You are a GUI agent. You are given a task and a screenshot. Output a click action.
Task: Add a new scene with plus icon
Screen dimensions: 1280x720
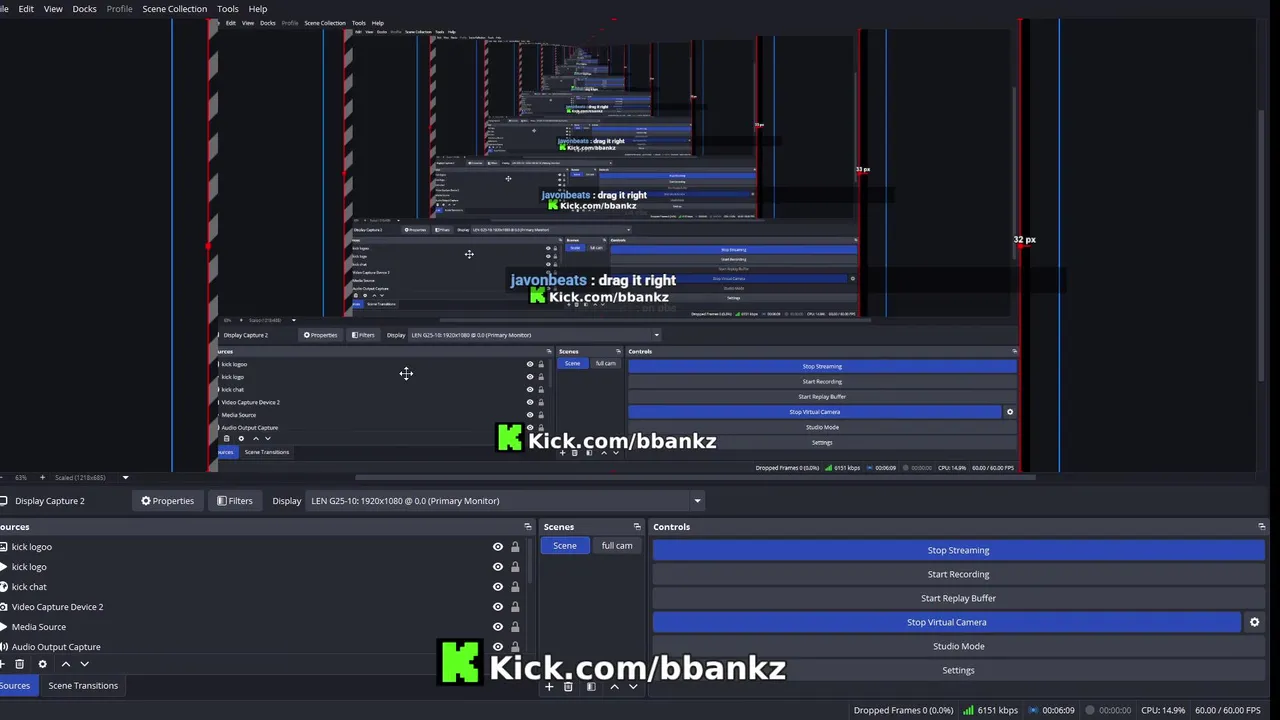tap(549, 687)
